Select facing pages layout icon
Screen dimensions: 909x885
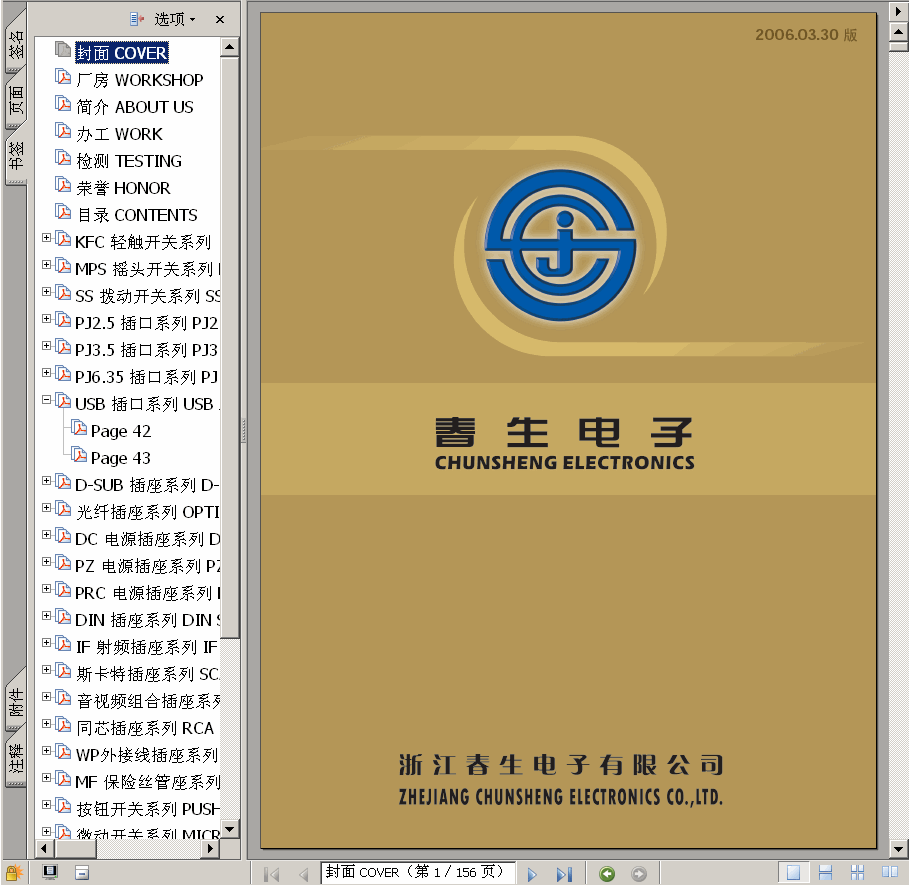889,873
